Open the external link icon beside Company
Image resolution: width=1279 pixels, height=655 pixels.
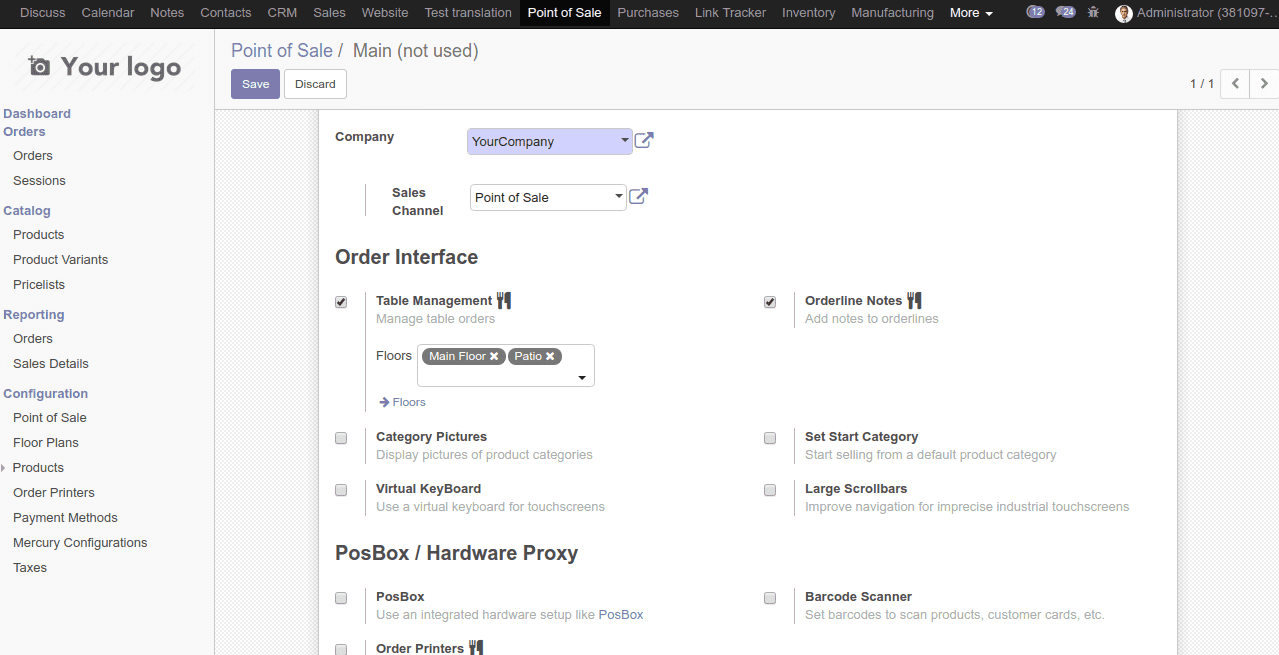[x=643, y=140]
